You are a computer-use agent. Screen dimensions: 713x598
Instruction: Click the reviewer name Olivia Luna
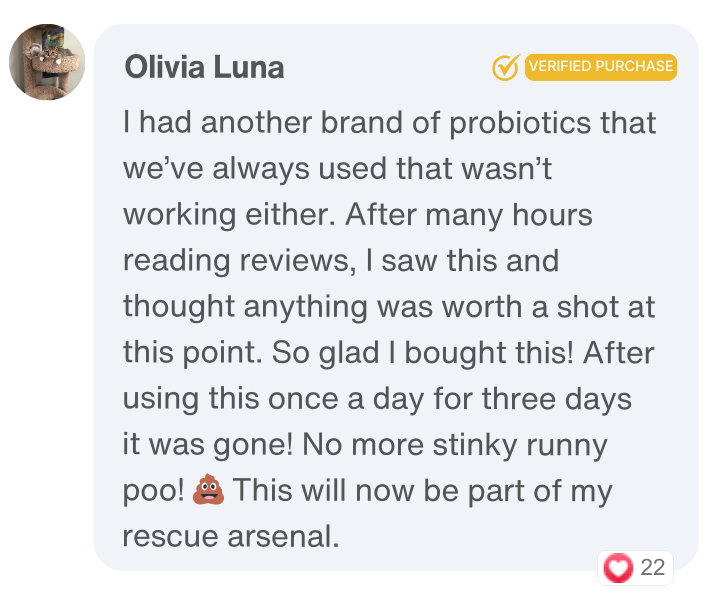point(204,67)
